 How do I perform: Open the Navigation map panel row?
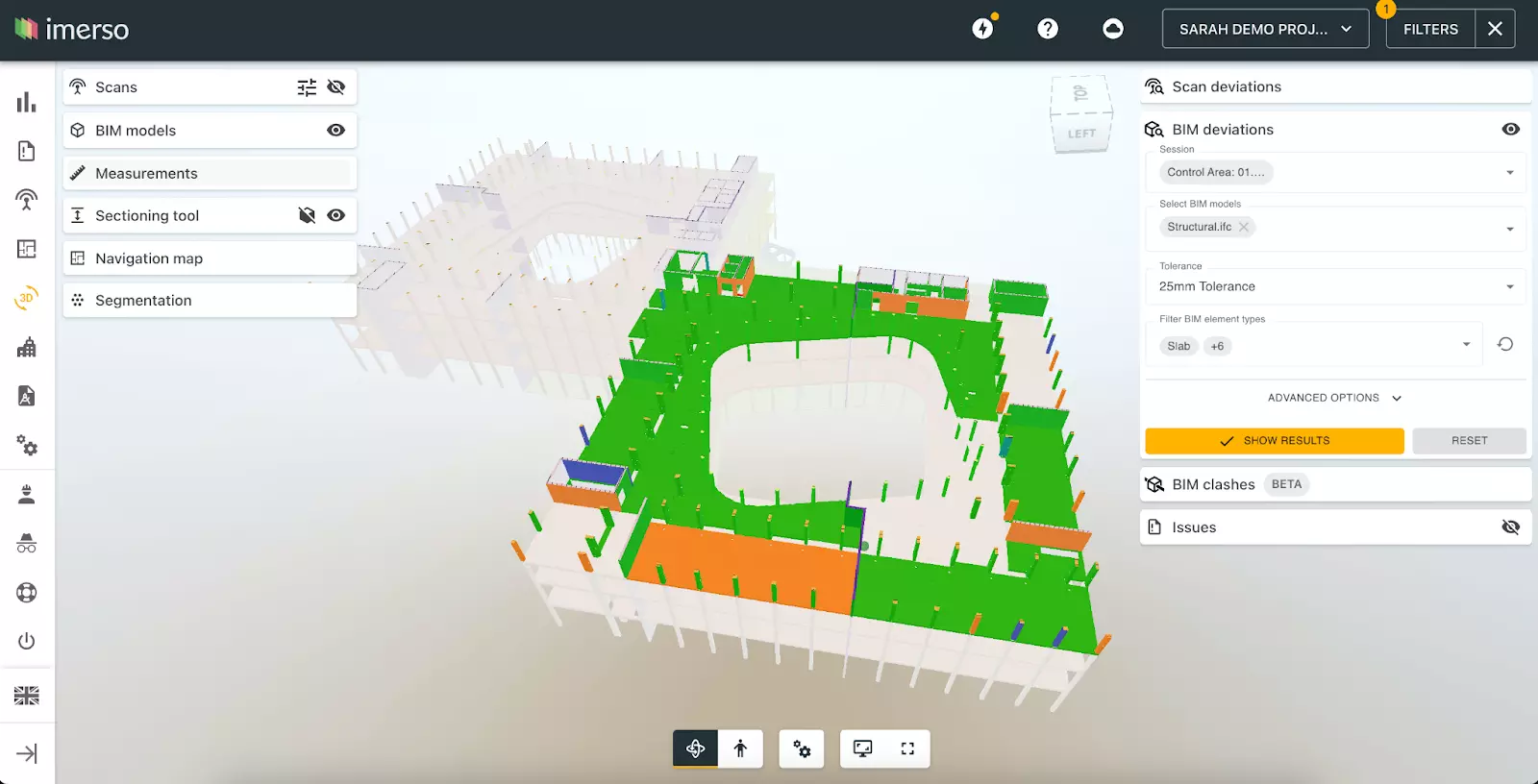[x=210, y=258]
